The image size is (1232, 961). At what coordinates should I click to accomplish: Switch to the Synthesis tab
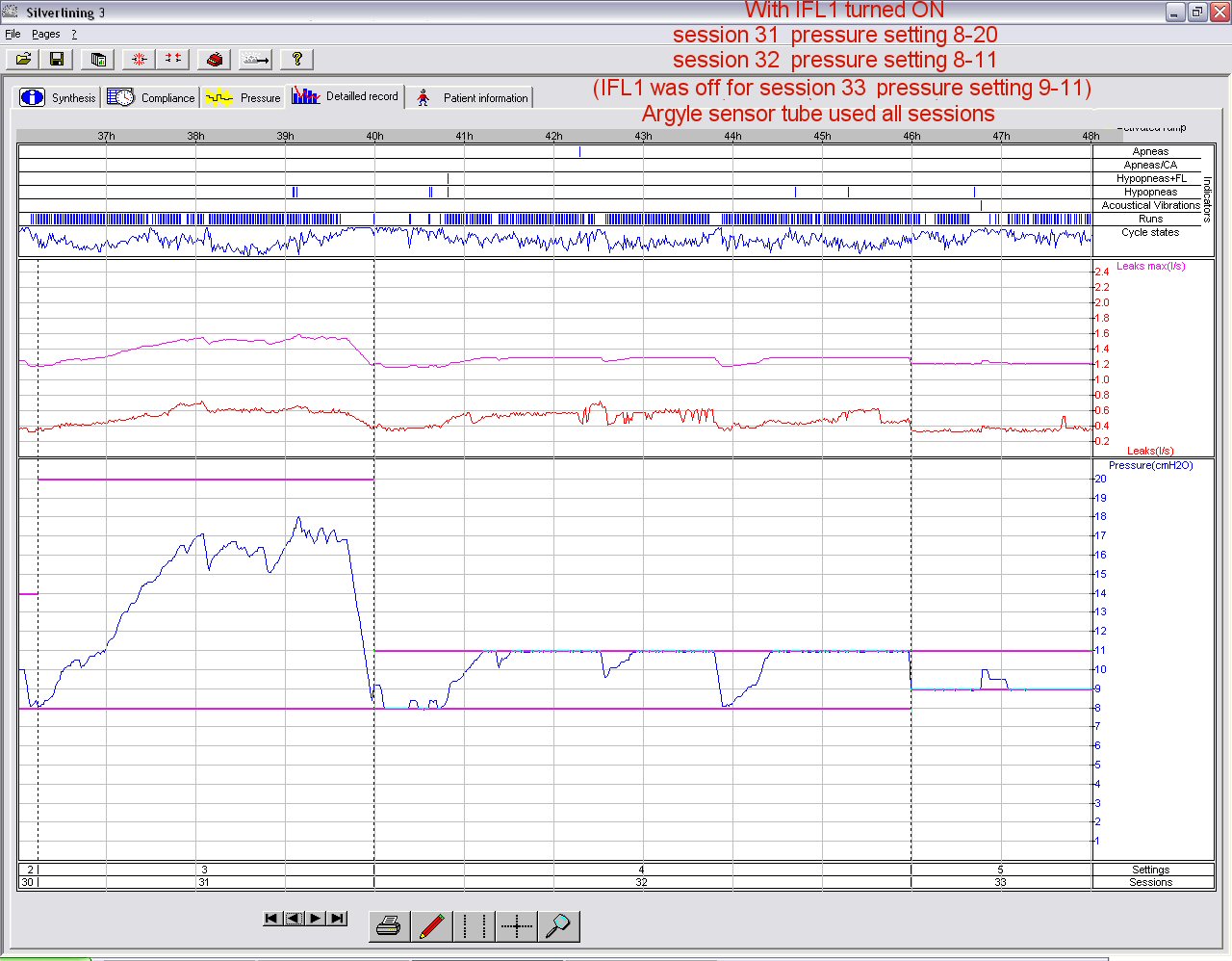point(59,97)
